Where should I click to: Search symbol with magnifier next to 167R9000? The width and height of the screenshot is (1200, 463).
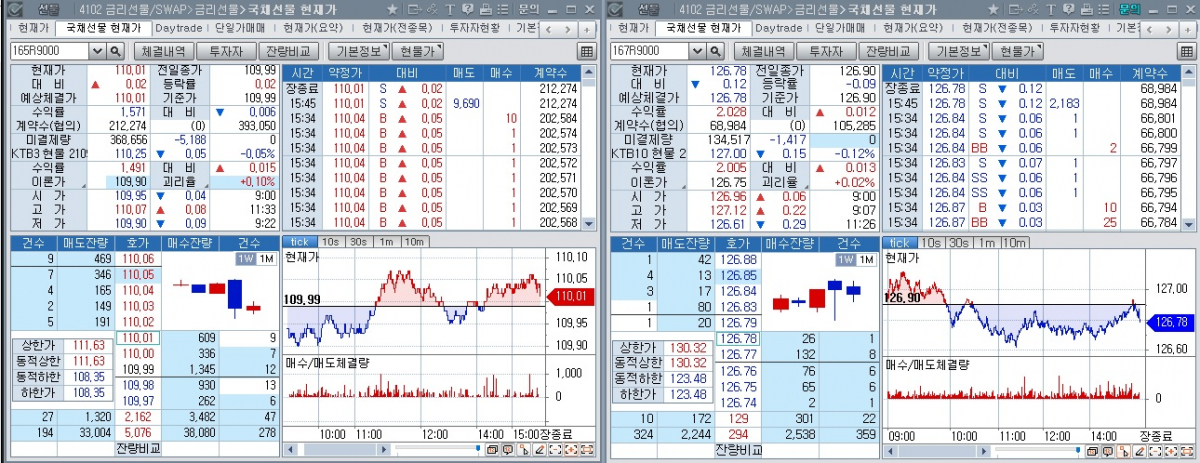(715, 51)
